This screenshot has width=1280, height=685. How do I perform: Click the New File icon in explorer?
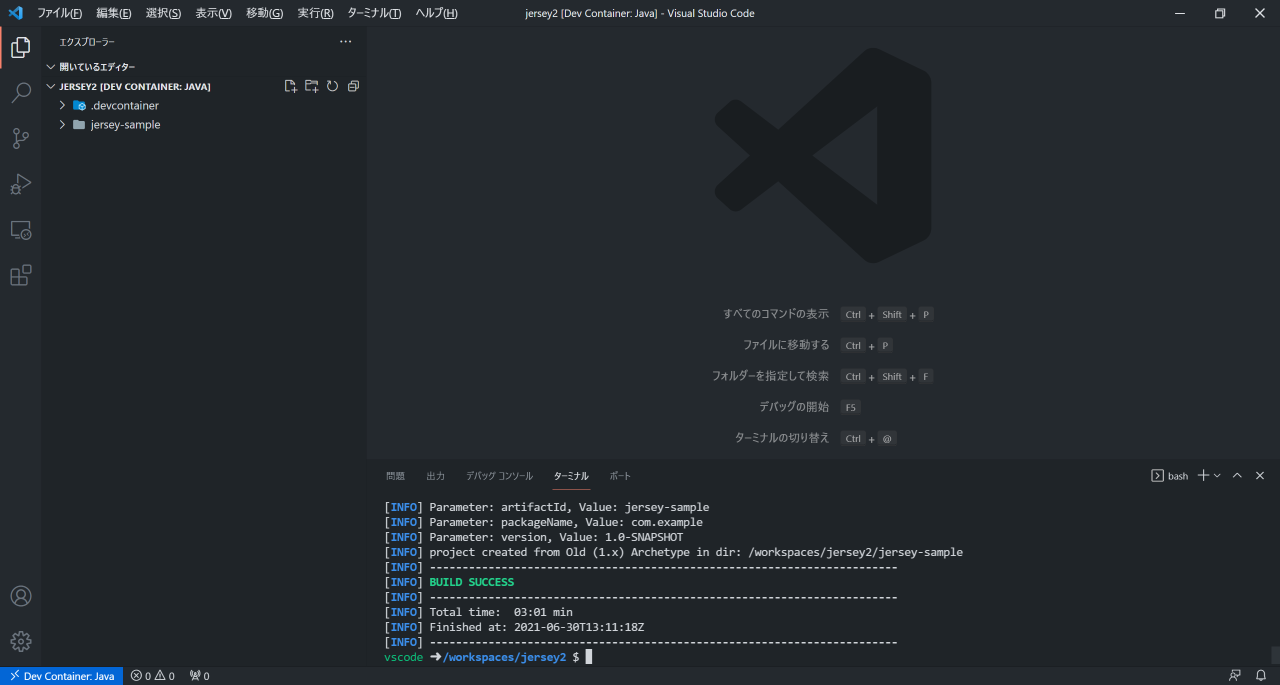[290, 86]
